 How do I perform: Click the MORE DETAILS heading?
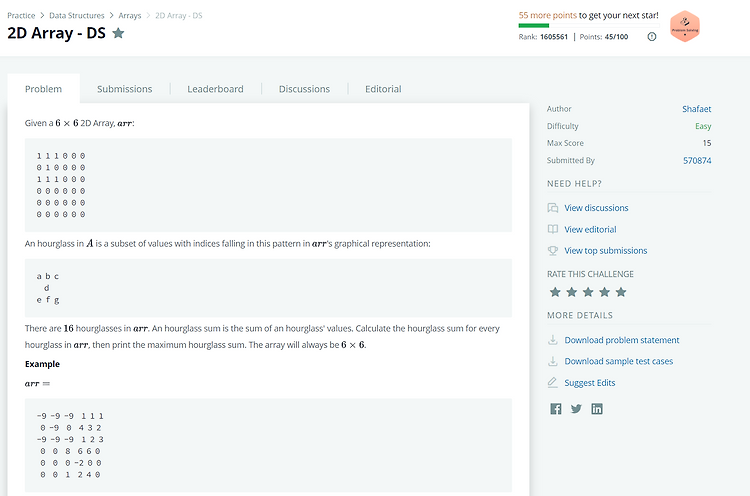580,315
